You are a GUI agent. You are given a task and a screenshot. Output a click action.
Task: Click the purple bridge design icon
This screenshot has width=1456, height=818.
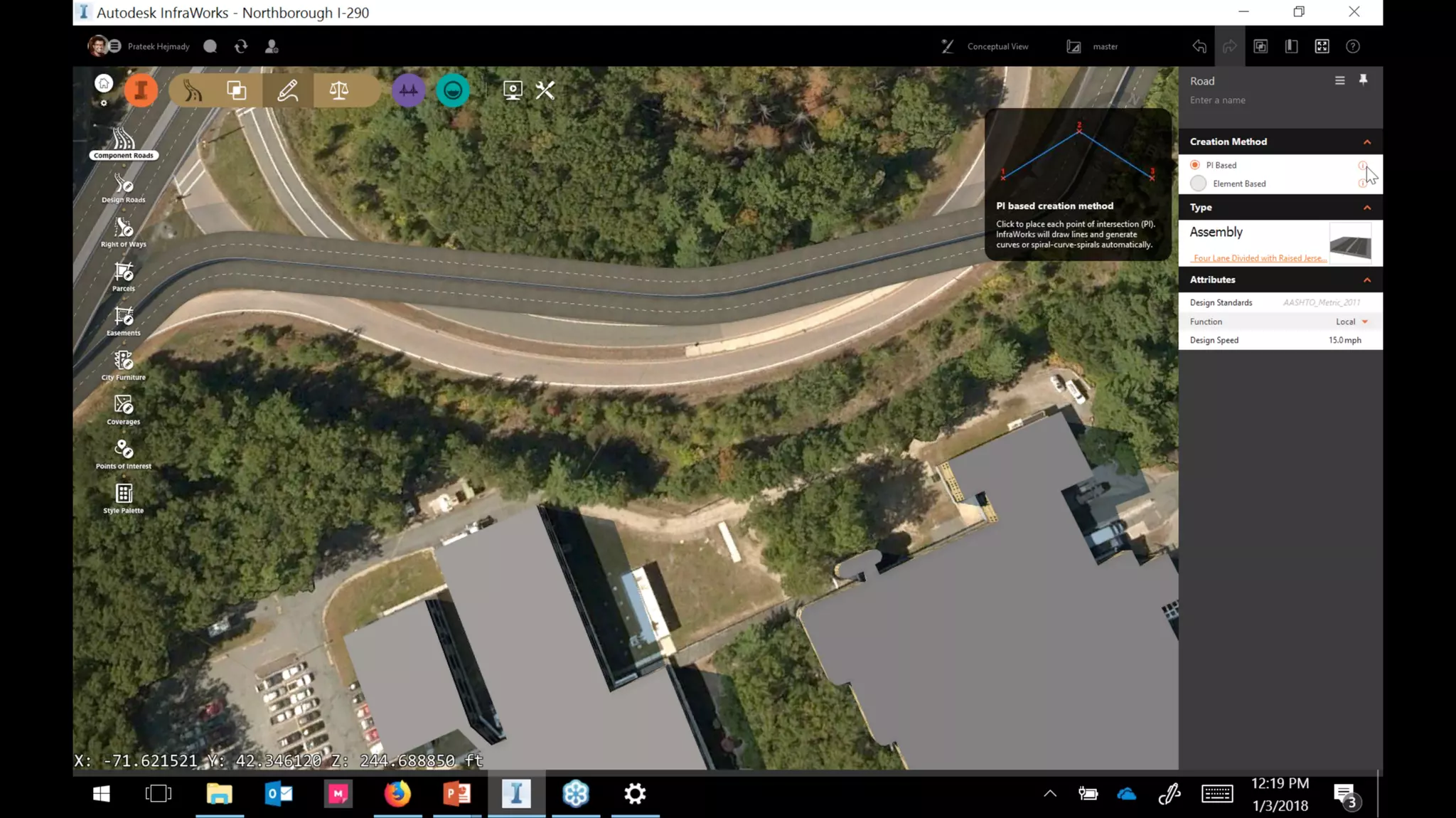point(409,90)
